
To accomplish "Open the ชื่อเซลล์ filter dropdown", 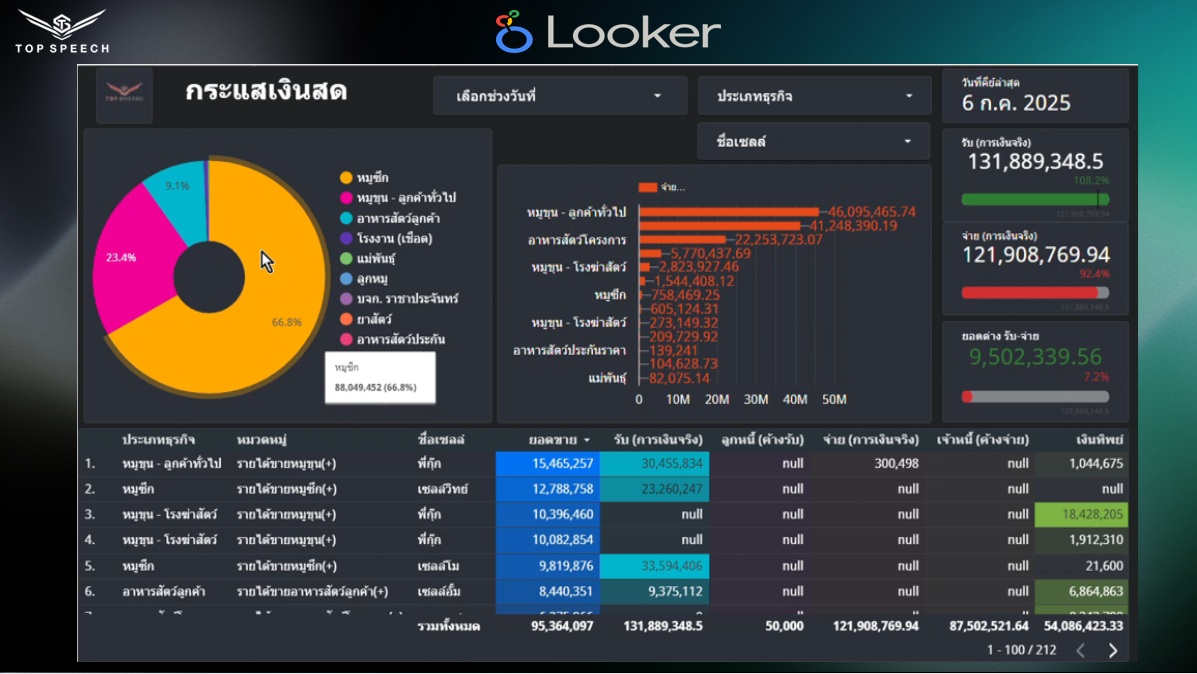I will tap(815, 142).
